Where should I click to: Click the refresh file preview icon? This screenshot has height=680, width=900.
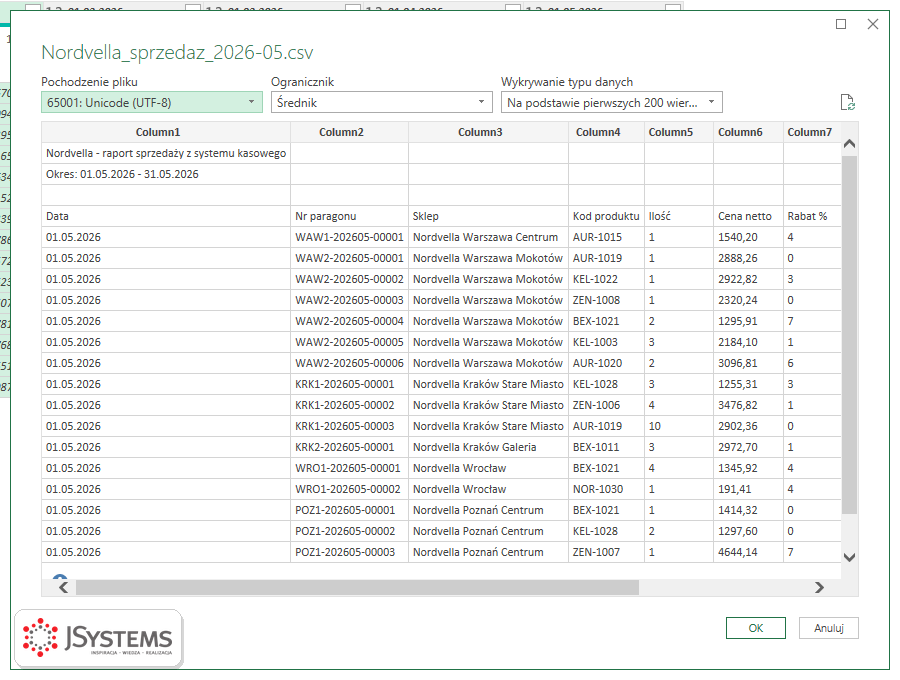(x=847, y=103)
